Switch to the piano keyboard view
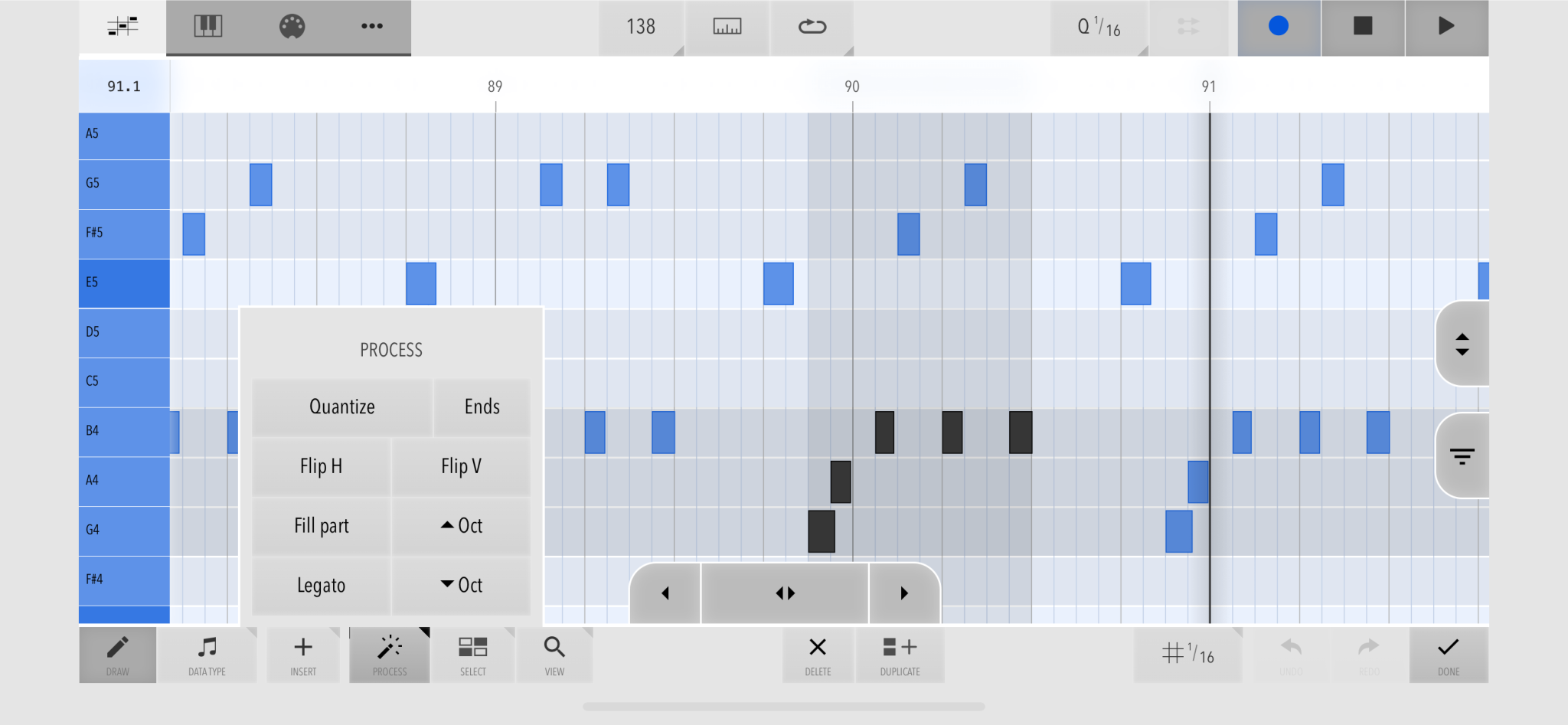Viewport: 1568px width, 725px height. (x=207, y=27)
